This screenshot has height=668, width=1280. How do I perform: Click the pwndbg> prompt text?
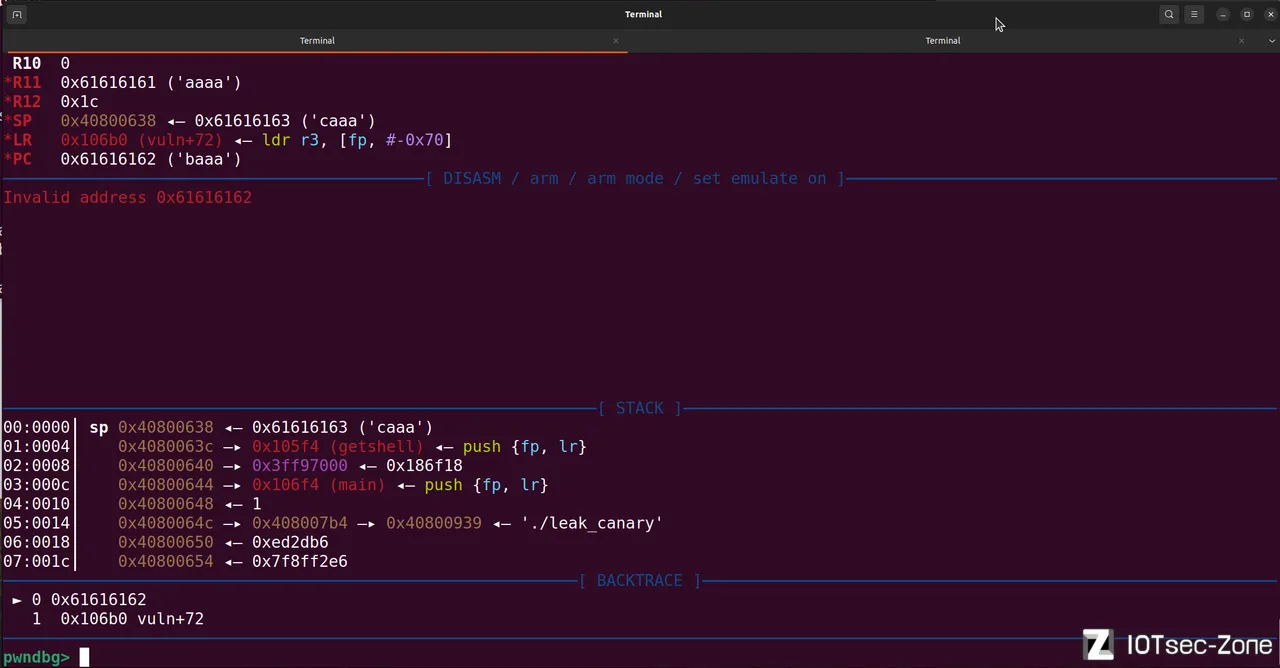coord(37,657)
